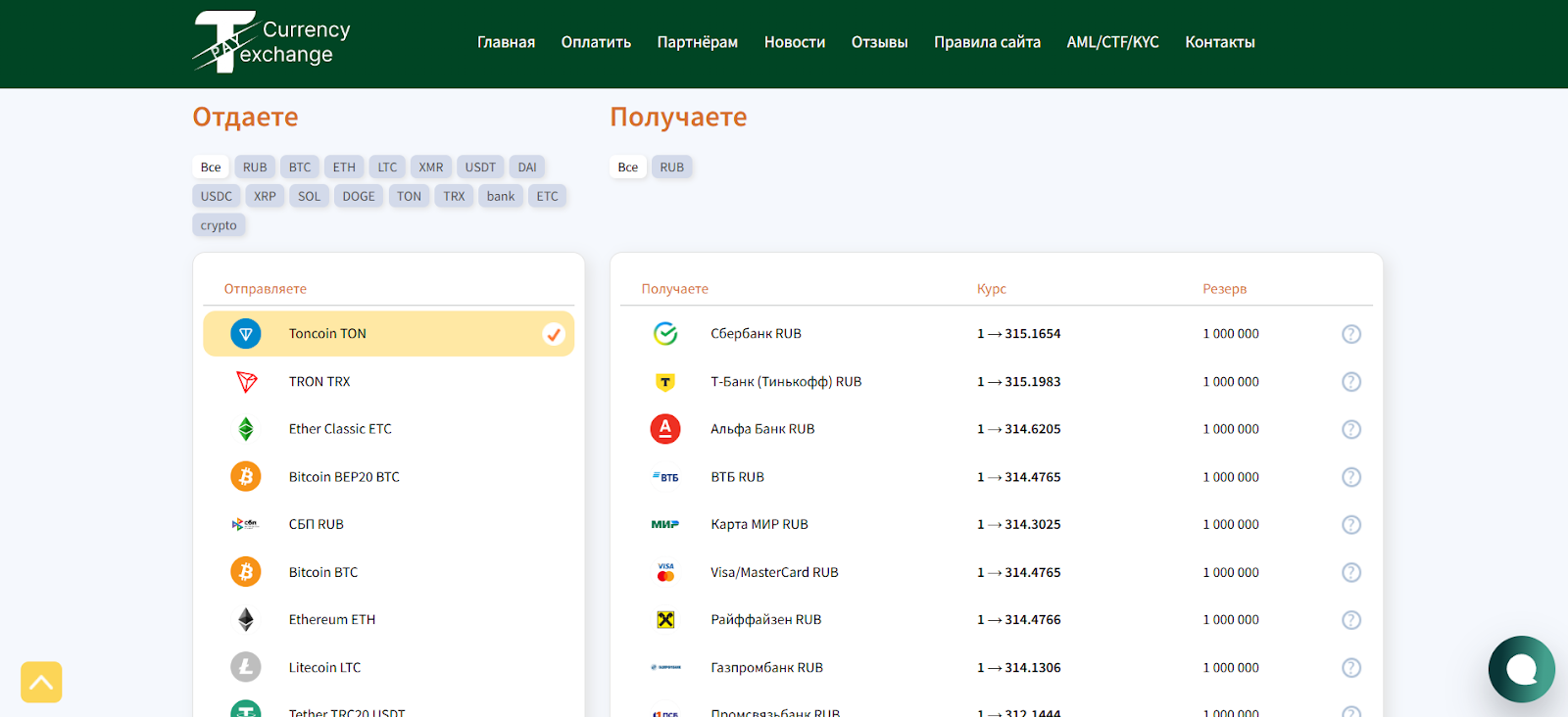
Task: Choose Т-Банк (Тинькофф) RUB to receive
Action: click(996, 382)
